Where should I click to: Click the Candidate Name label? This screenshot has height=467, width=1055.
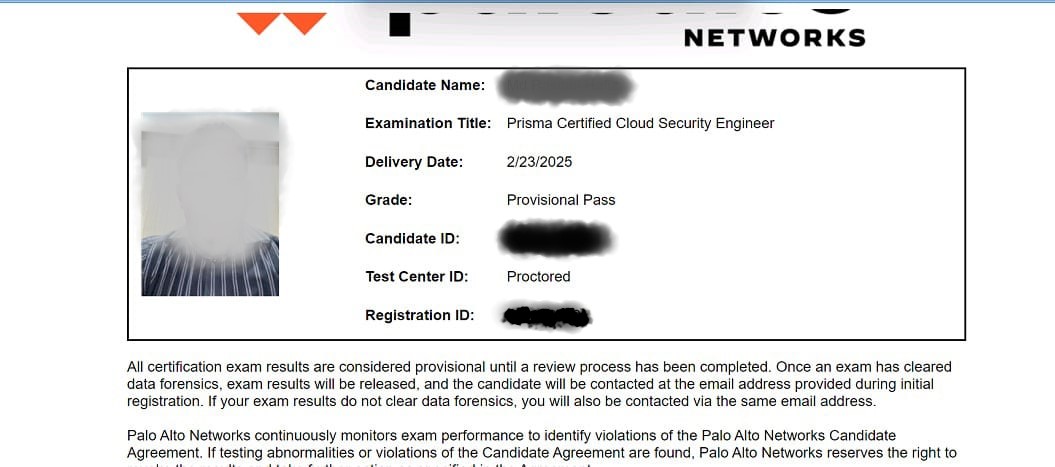(x=425, y=86)
